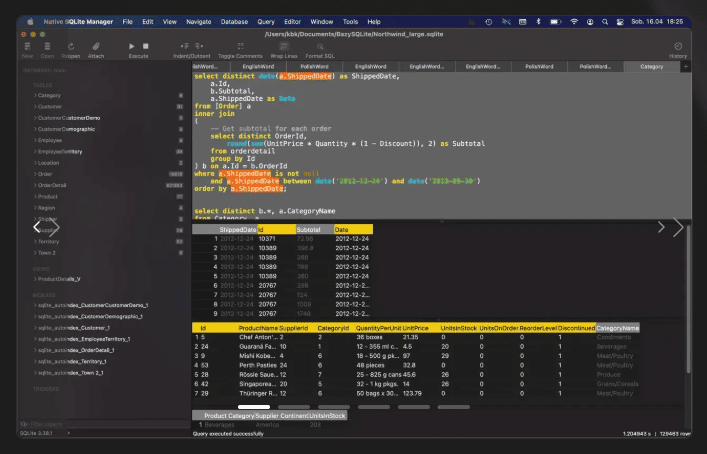The width and height of the screenshot is (707, 454).
Task: Click the cell with Id 10371
Action: 267,239
